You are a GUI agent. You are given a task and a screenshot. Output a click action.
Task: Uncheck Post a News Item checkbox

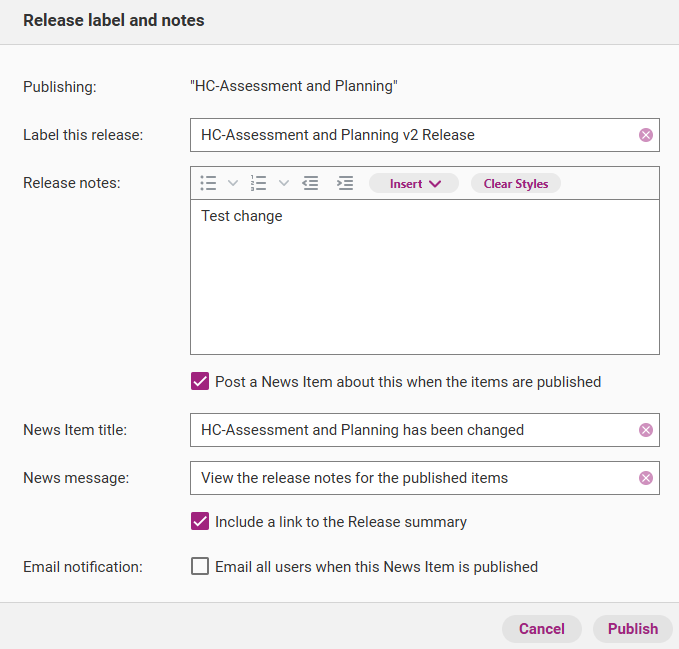(x=200, y=382)
